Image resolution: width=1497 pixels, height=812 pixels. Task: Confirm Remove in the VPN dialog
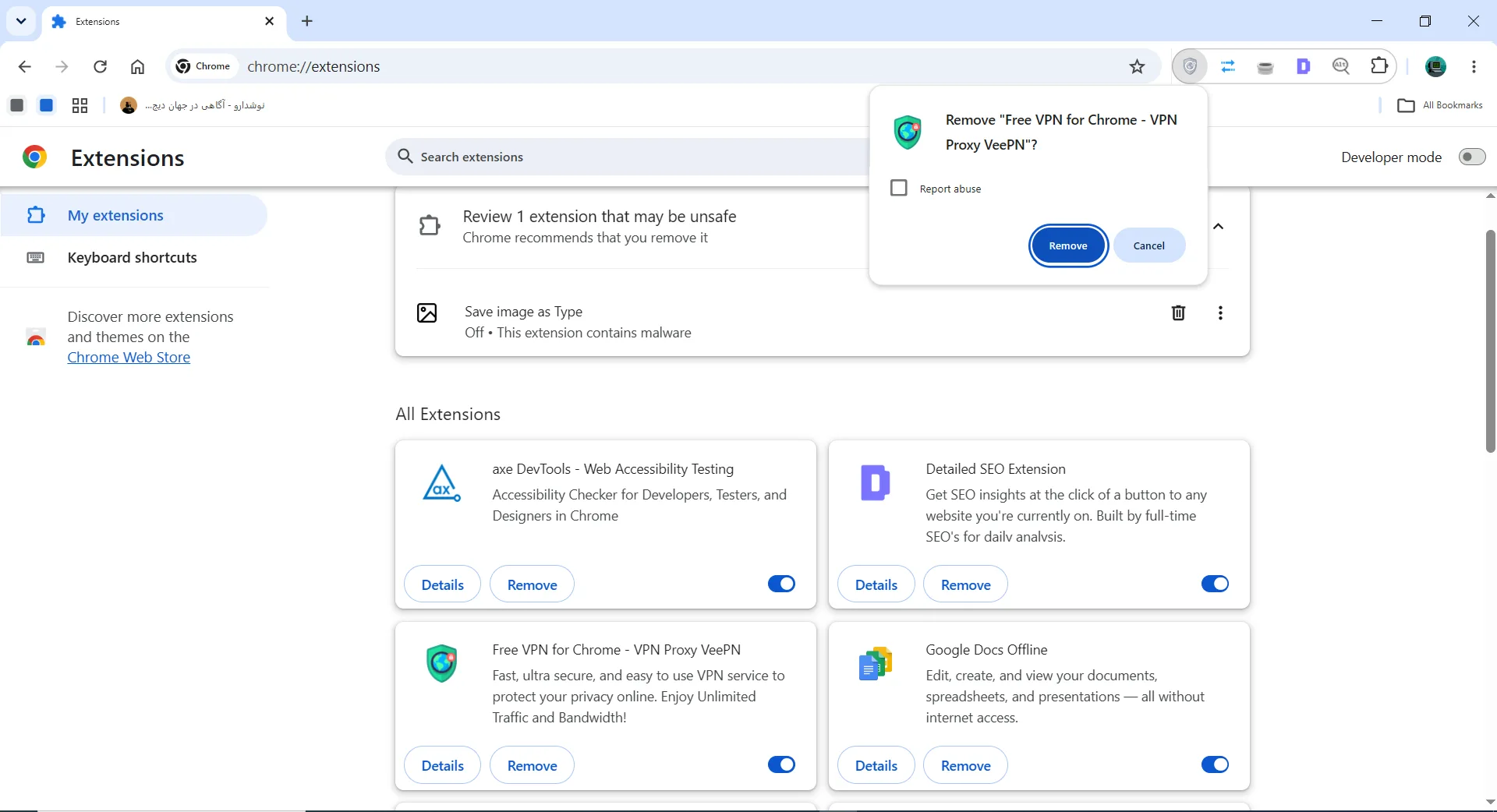(1068, 245)
